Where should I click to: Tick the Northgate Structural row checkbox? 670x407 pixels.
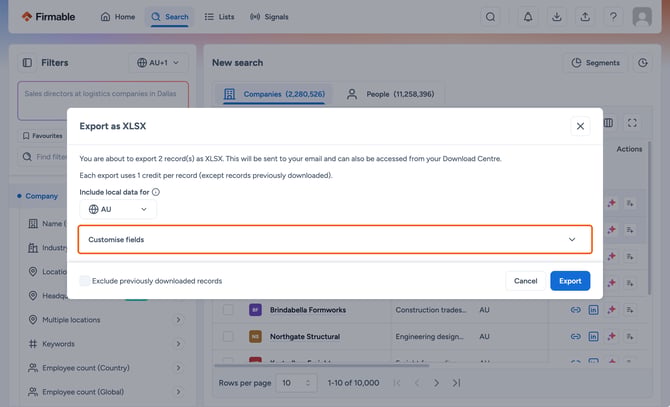pos(228,337)
